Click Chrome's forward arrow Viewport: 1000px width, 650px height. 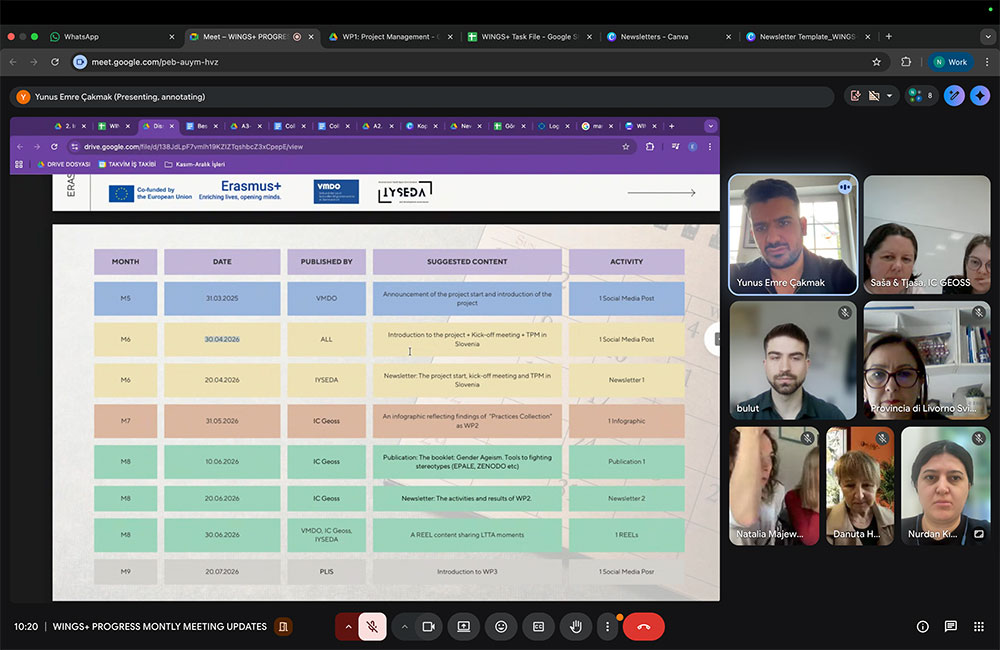[x=34, y=62]
